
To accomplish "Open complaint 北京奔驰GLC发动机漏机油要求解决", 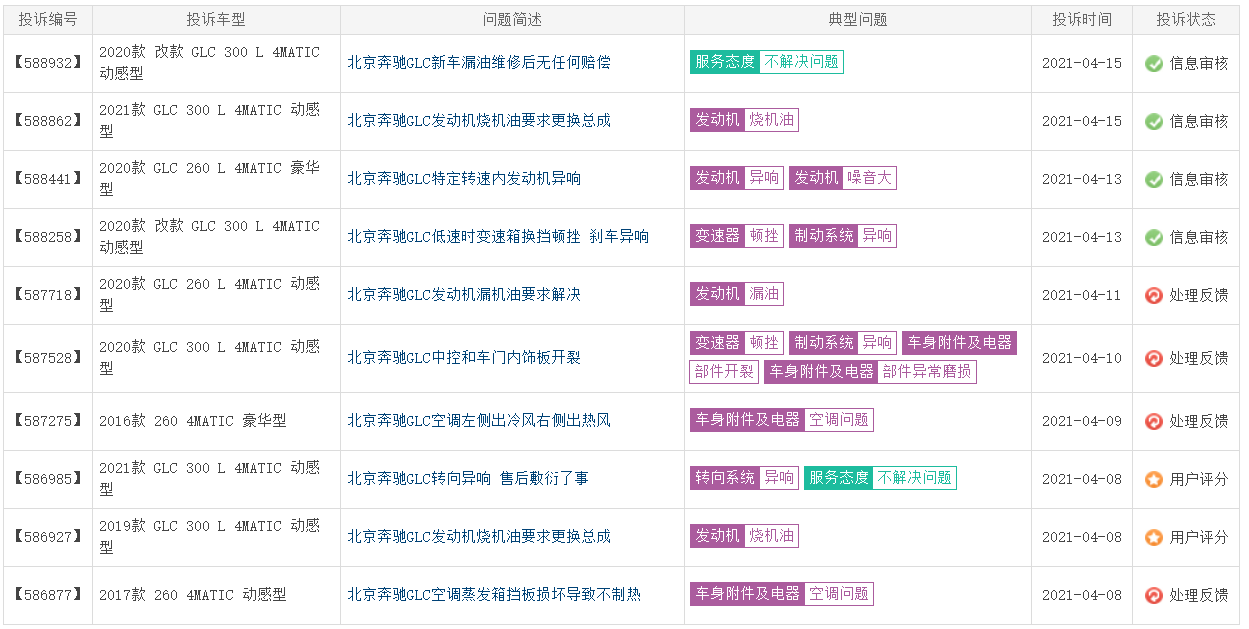I will (464, 294).
